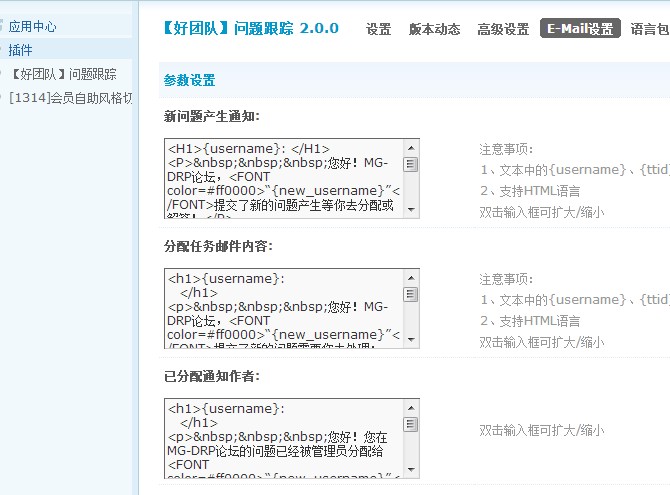The height and width of the screenshot is (495, 670).
Task: Click inside the 已分配通知作者 text area
Action: click(x=283, y=438)
